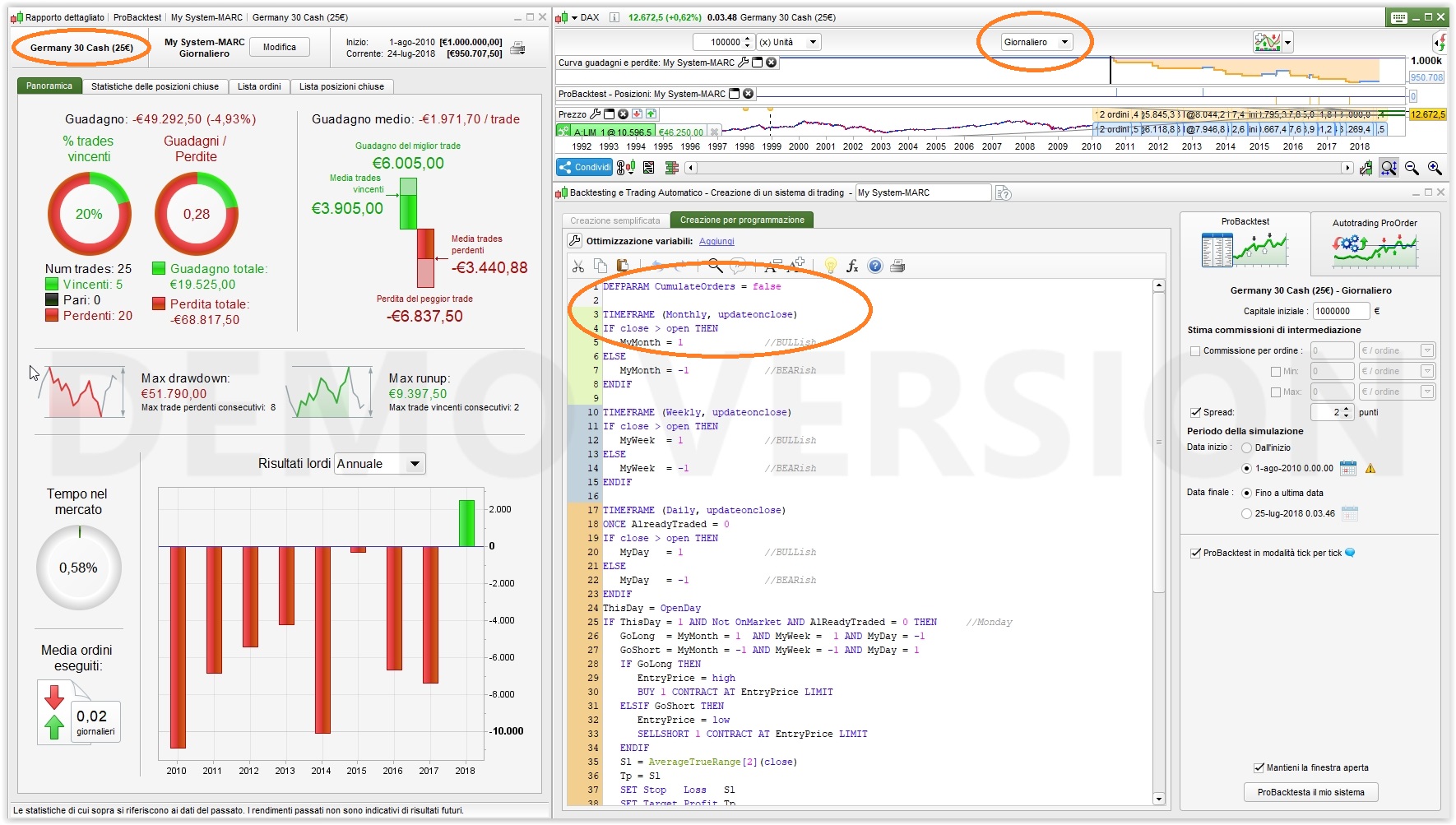Zoom in on the DAX chart

(x=1435, y=168)
